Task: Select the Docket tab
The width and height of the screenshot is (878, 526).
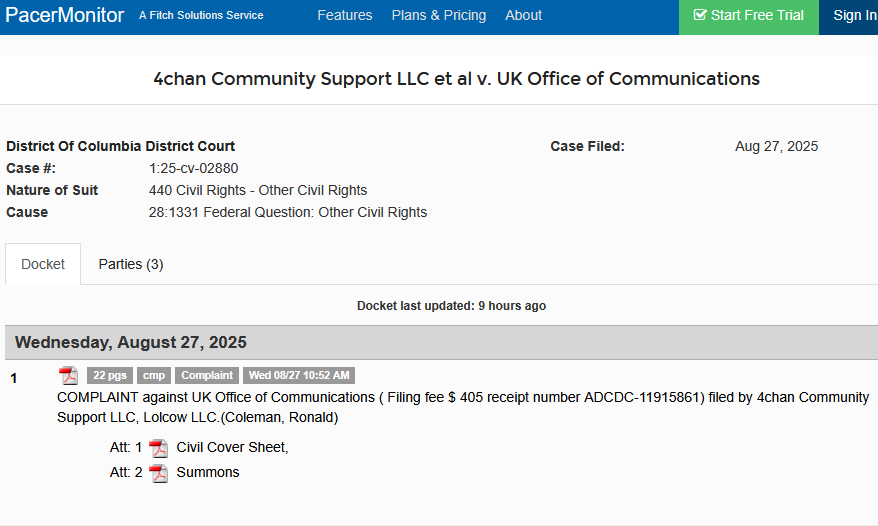Action: click(x=43, y=264)
